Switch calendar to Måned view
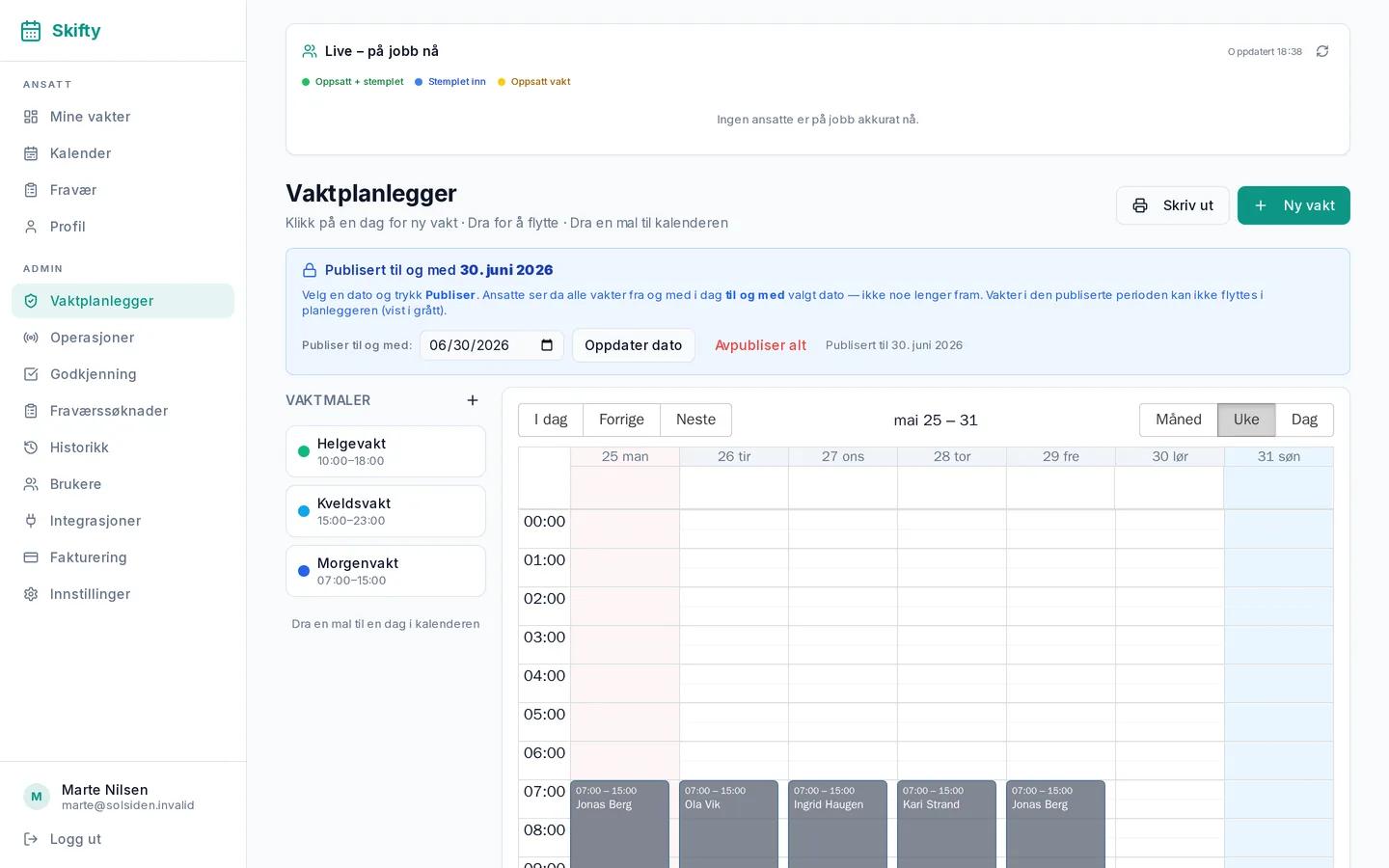Screen dimensions: 1389x868 tap(1179, 420)
